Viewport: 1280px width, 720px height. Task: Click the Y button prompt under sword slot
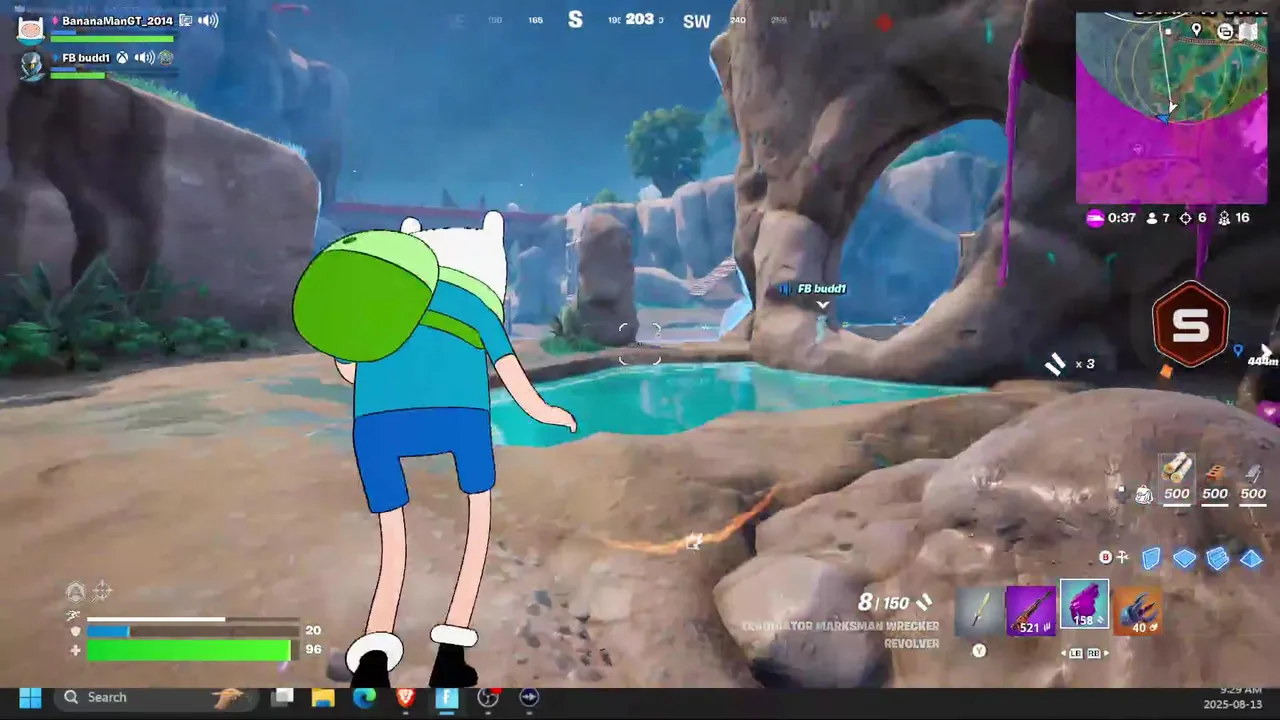pyautogui.click(x=979, y=650)
